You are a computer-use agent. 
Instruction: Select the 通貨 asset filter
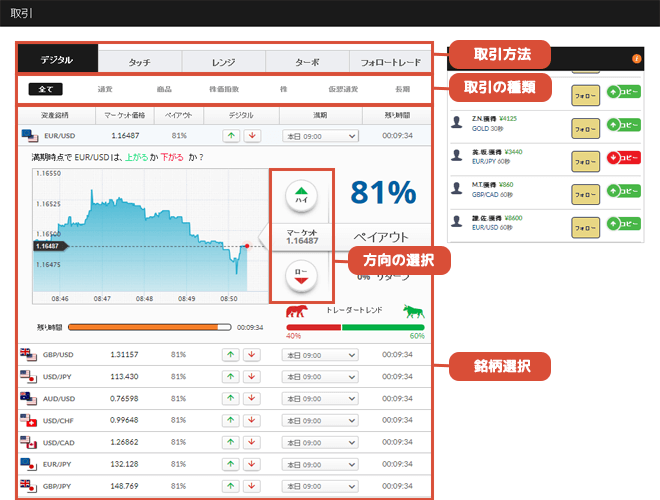(x=105, y=89)
